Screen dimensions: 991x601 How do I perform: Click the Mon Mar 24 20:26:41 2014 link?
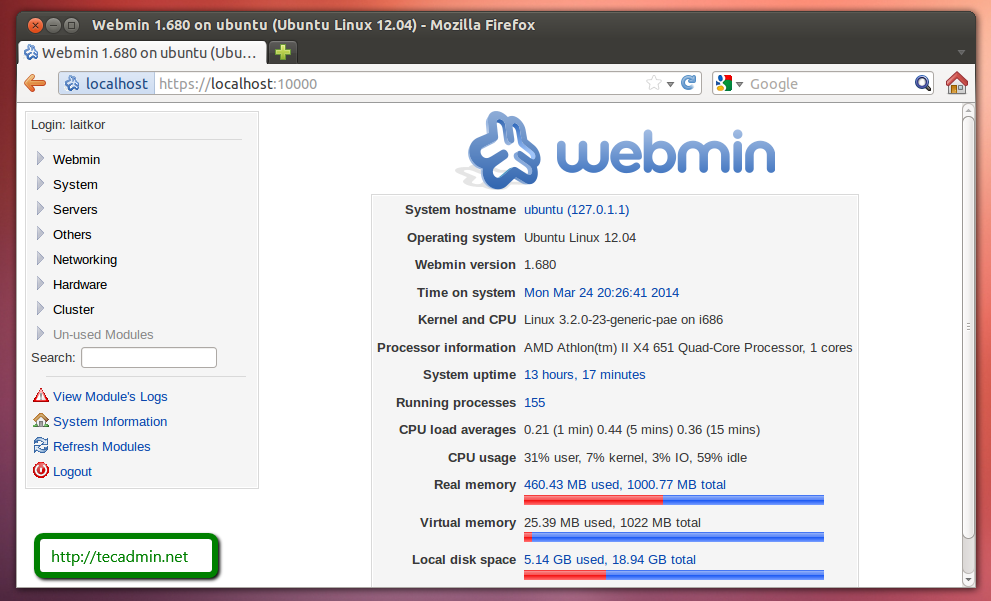coord(601,293)
